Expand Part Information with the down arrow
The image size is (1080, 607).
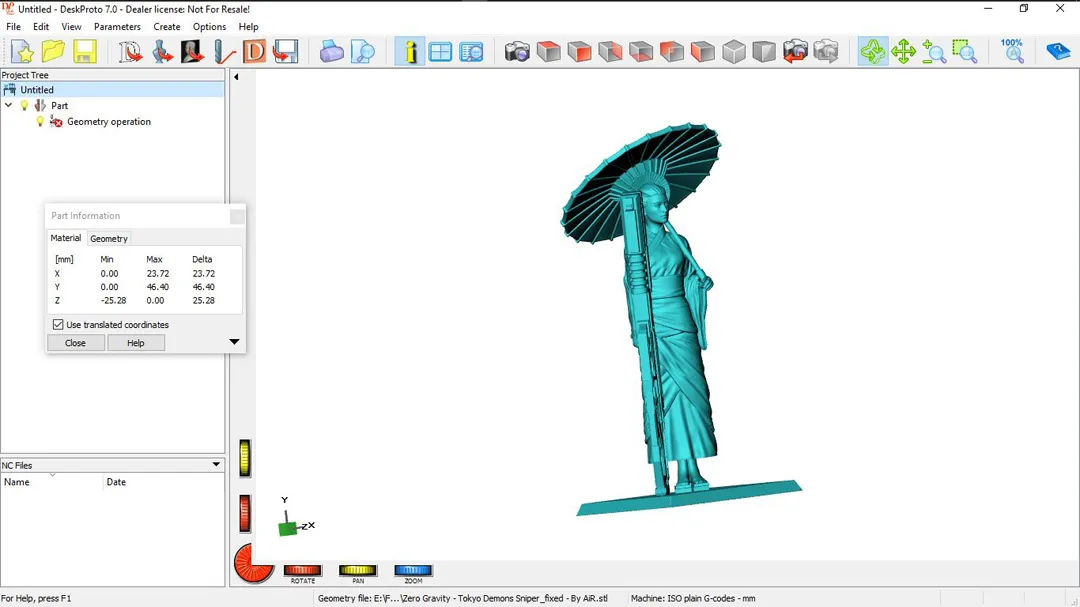point(234,342)
